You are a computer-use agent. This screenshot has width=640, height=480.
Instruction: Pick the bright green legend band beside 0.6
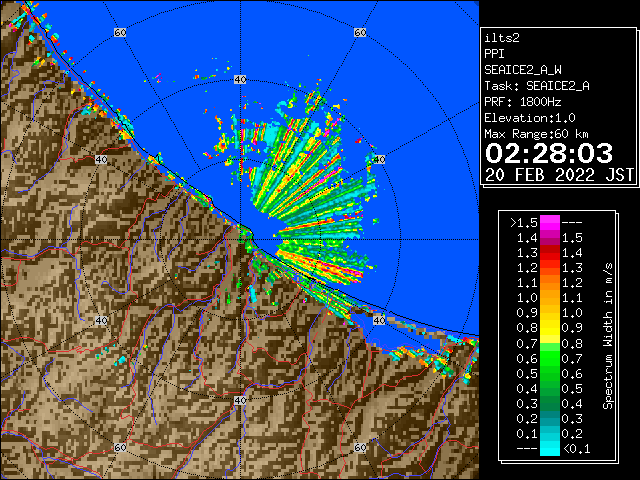(550, 358)
